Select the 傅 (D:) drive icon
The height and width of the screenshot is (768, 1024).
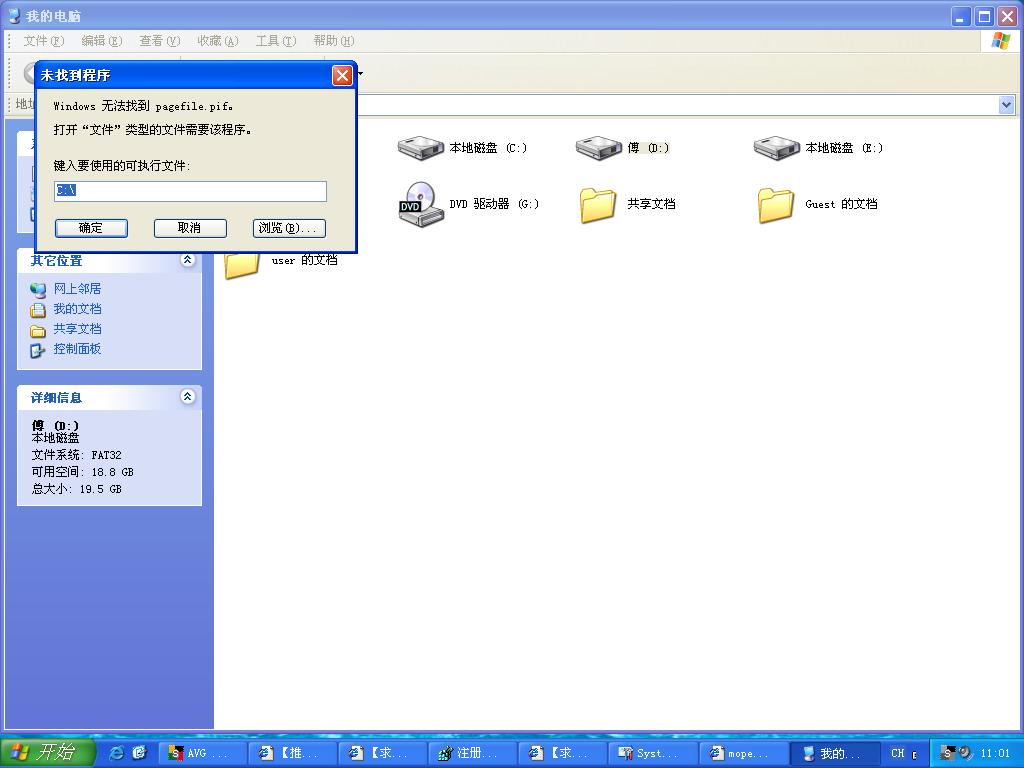coord(599,148)
